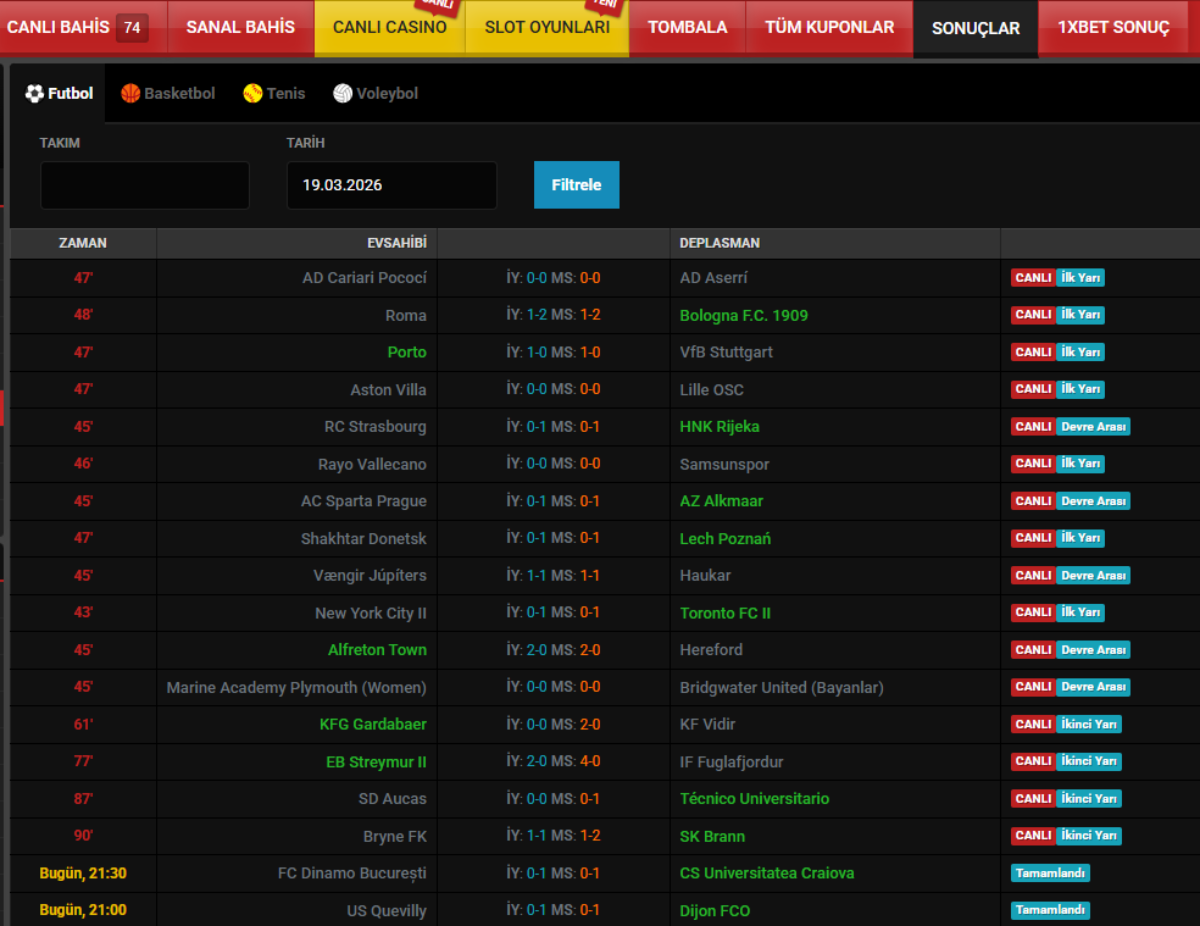Click the volleyball icon next to Voleybol
Viewport: 1200px width, 926px height.
(x=343, y=93)
